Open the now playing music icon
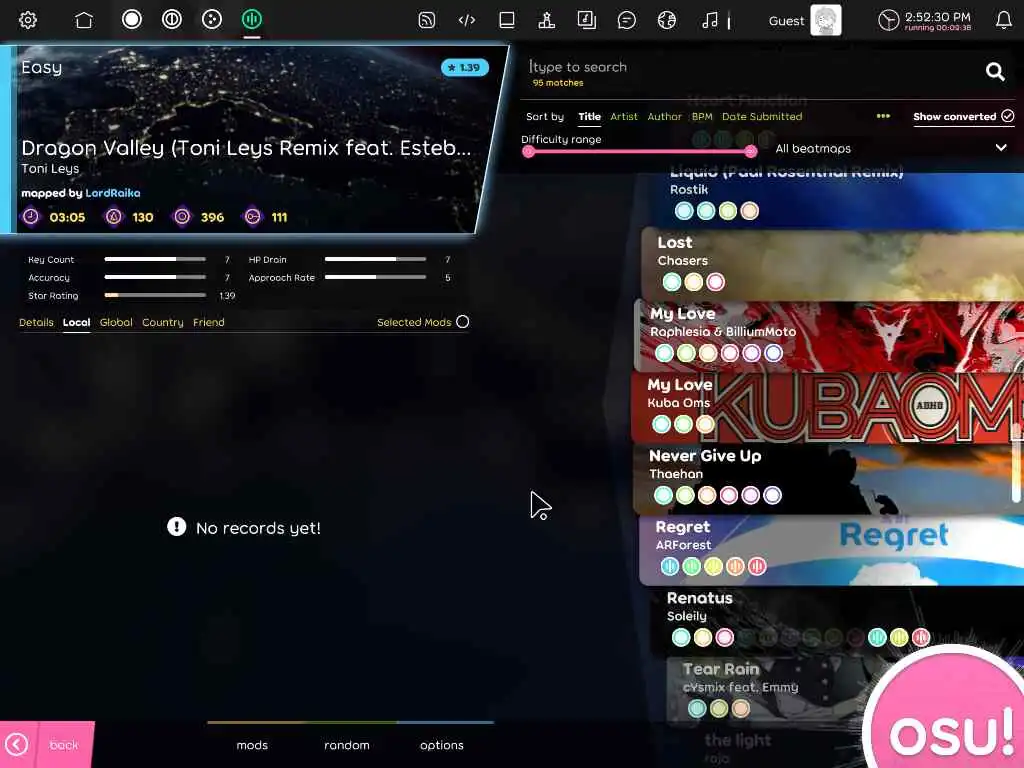Viewport: 1024px width, 768px height. pos(710,20)
